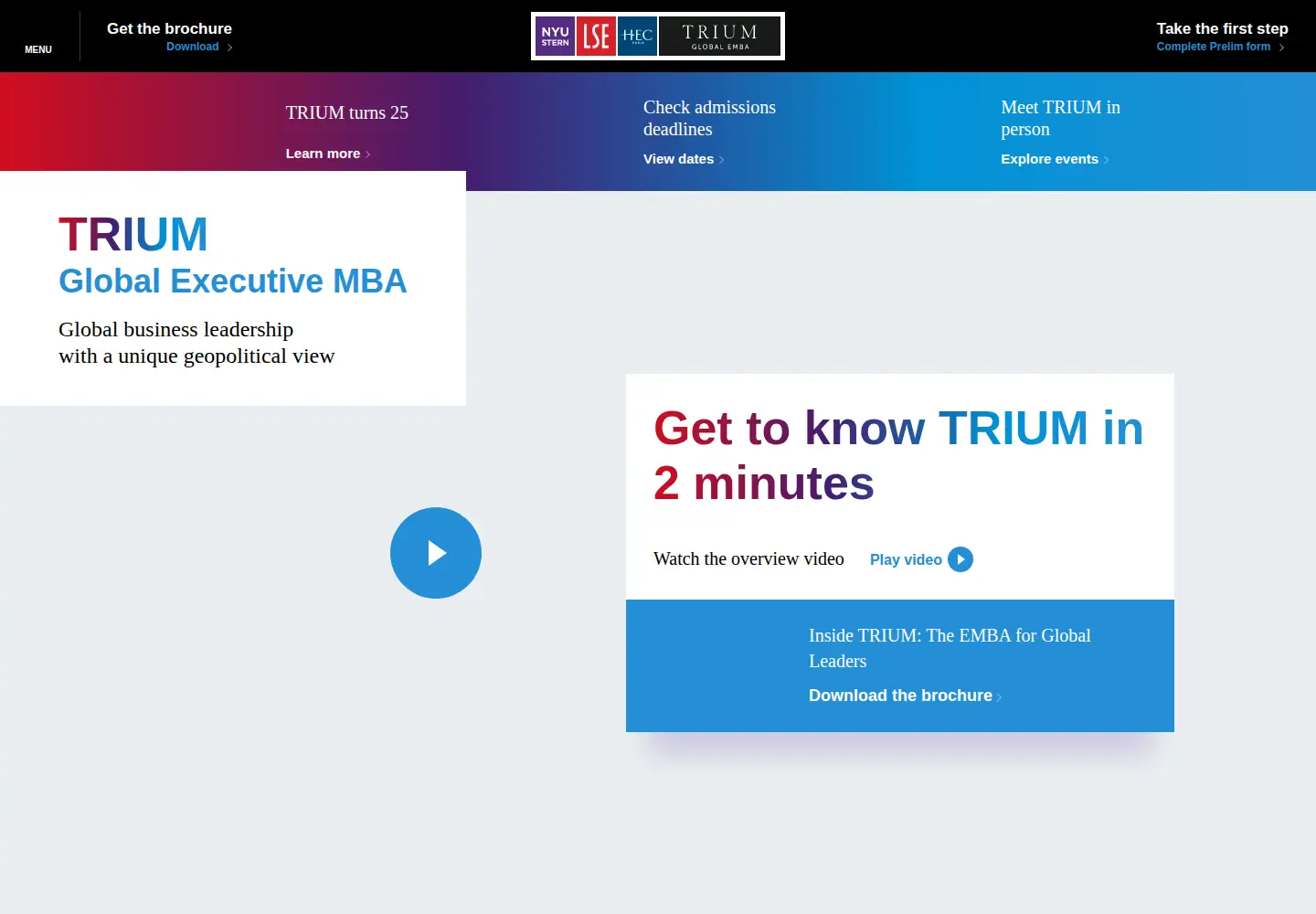Click the Check admissions deadlines heading
The height and width of the screenshot is (914, 1316).
click(x=709, y=118)
